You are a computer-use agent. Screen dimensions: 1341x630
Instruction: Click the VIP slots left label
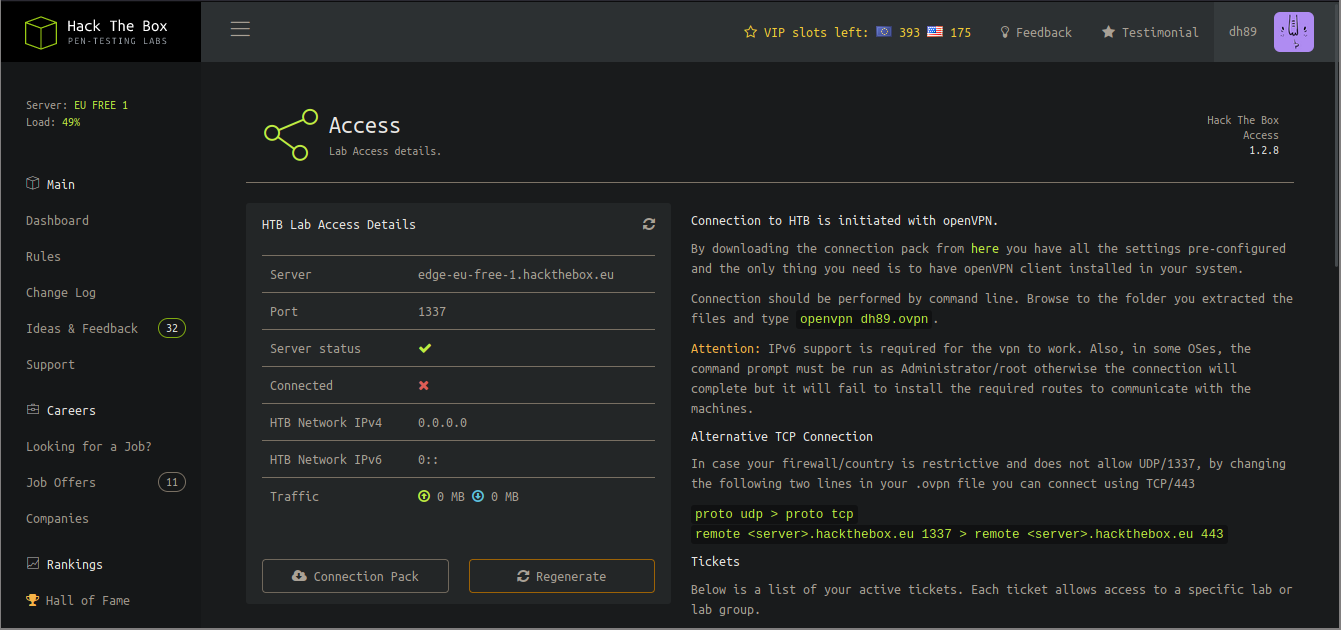(x=816, y=32)
